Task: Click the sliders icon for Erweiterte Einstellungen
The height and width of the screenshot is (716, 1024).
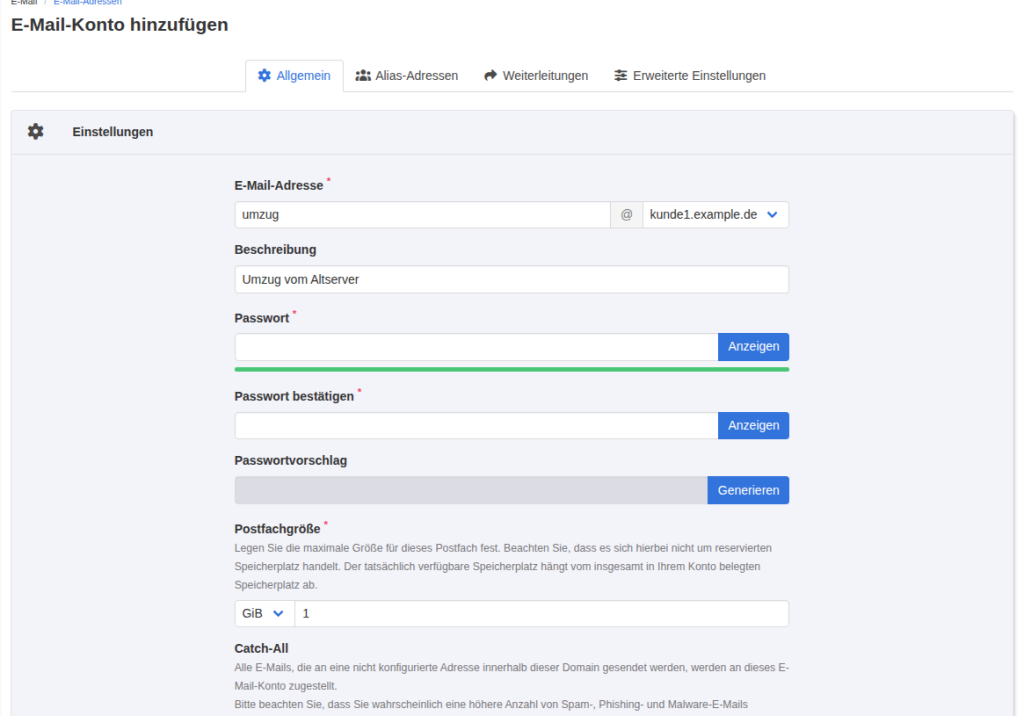Action: 620,76
